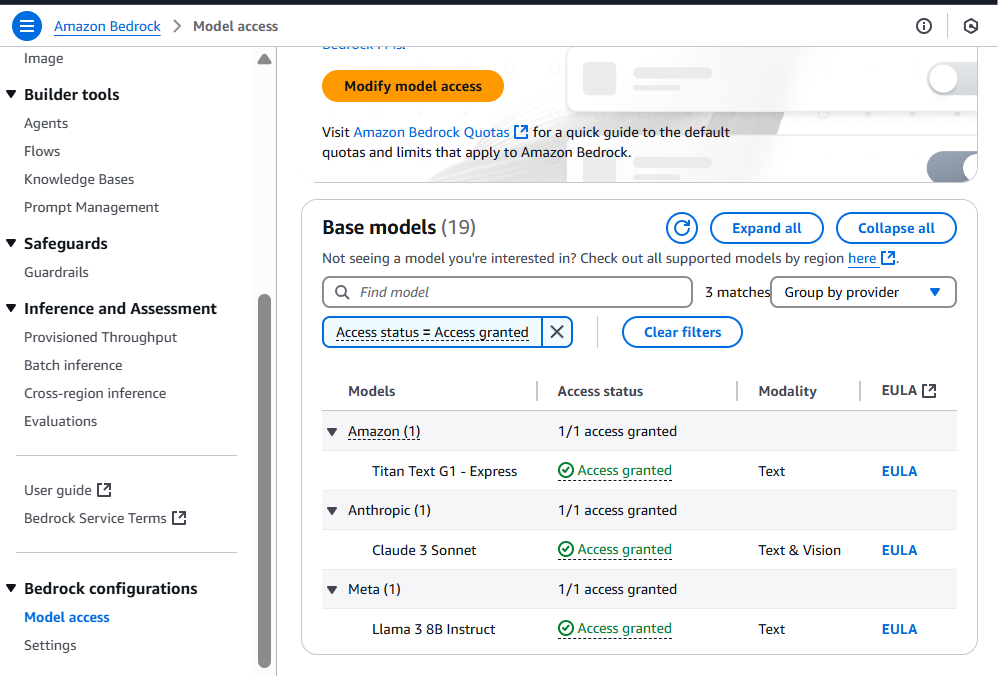The width and height of the screenshot is (1008, 676).
Task: Click the Models column header
Action: coord(372,391)
